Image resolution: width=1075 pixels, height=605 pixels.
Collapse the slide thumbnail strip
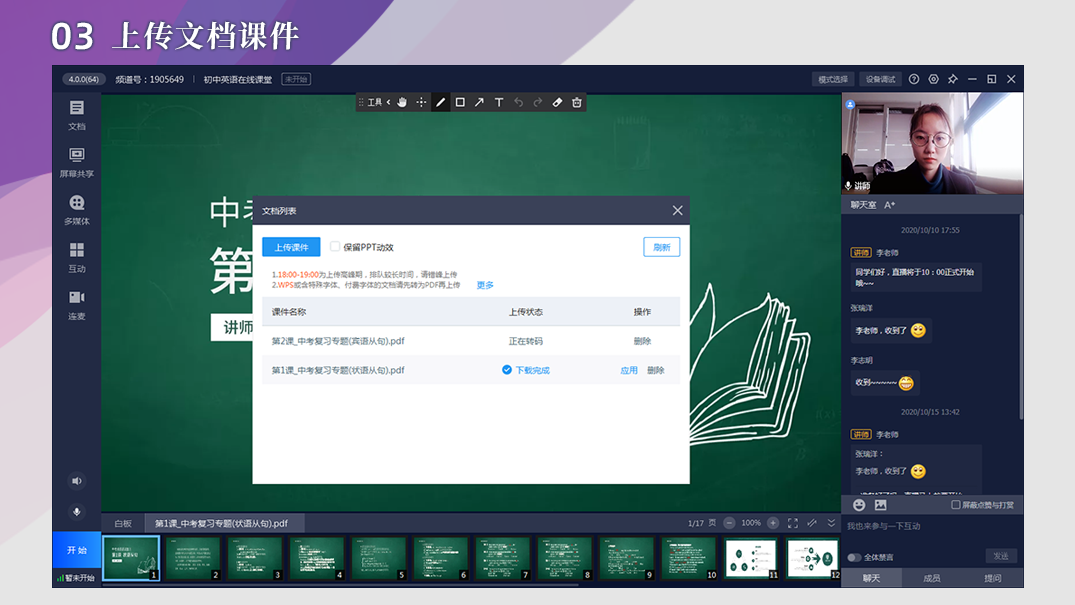tap(831, 523)
